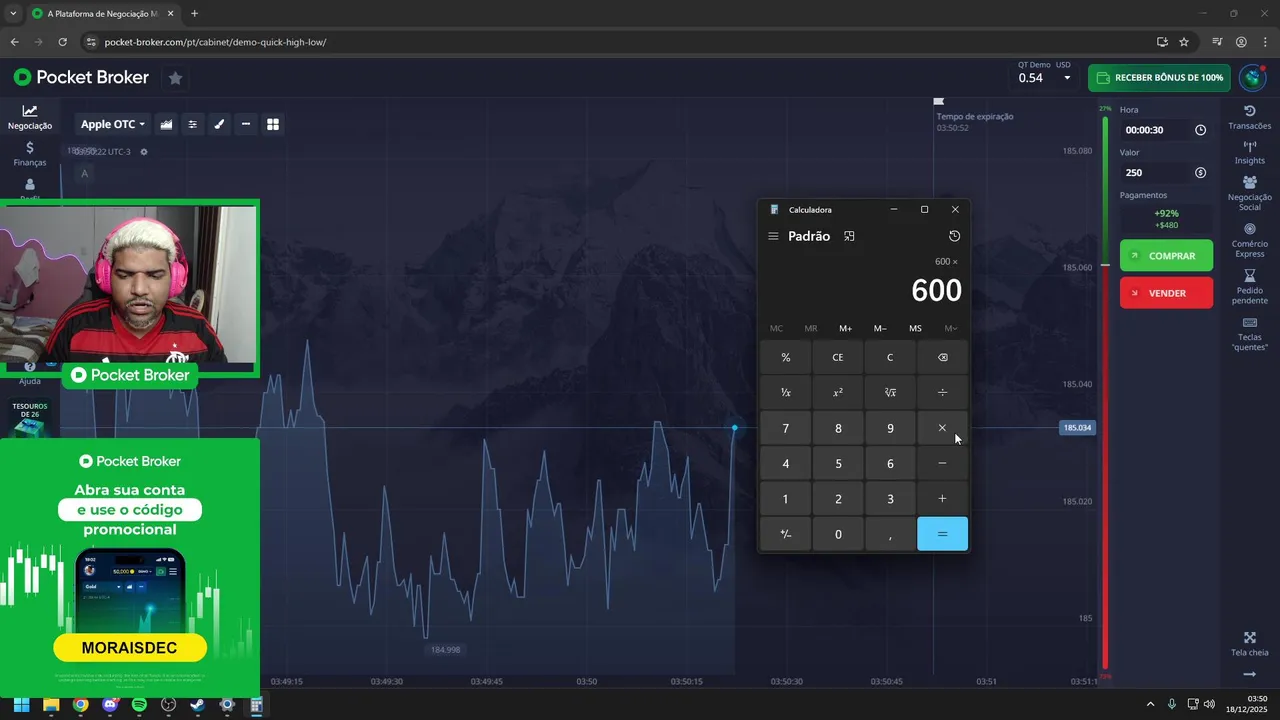Select the drawing brush tool
The height and width of the screenshot is (720, 1280).
[219, 124]
